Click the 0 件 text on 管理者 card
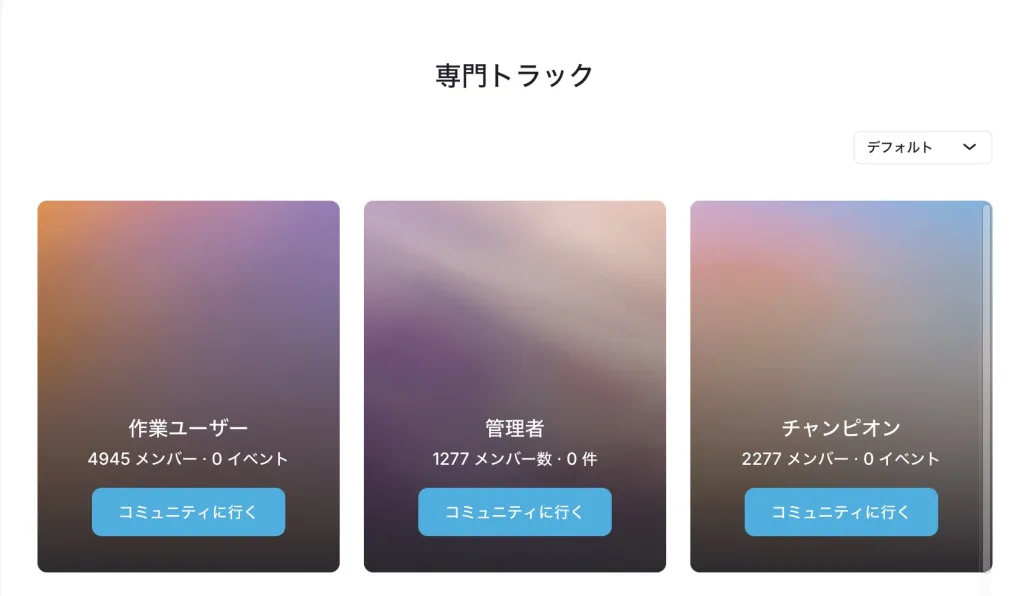Image resolution: width=1024 pixels, height=596 pixels. click(581, 460)
